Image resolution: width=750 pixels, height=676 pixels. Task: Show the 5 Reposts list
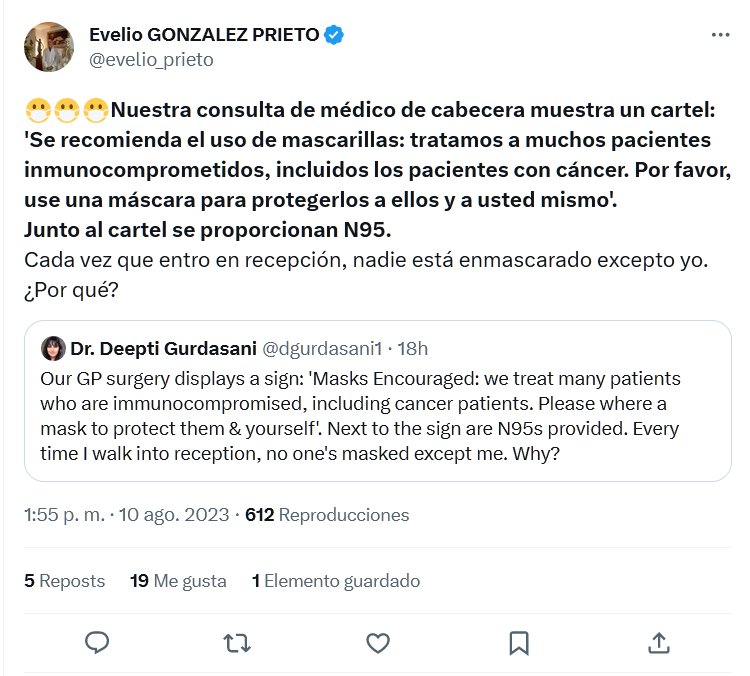click(x=64, y=581)
